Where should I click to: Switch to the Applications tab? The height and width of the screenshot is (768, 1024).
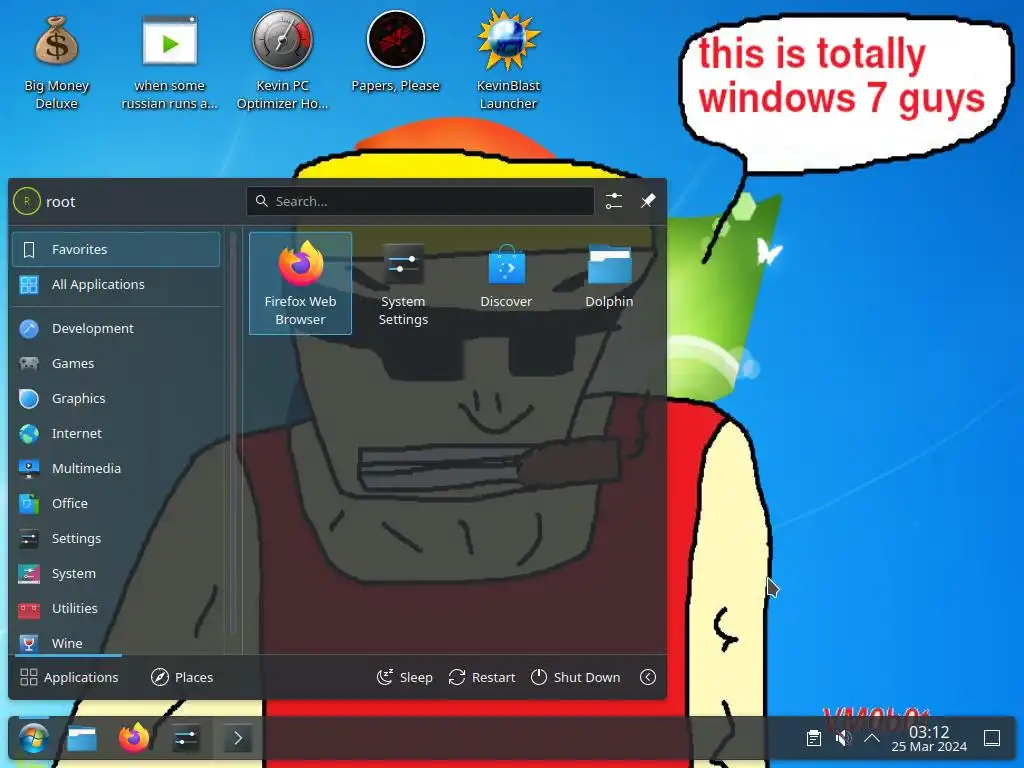[69, 677]
